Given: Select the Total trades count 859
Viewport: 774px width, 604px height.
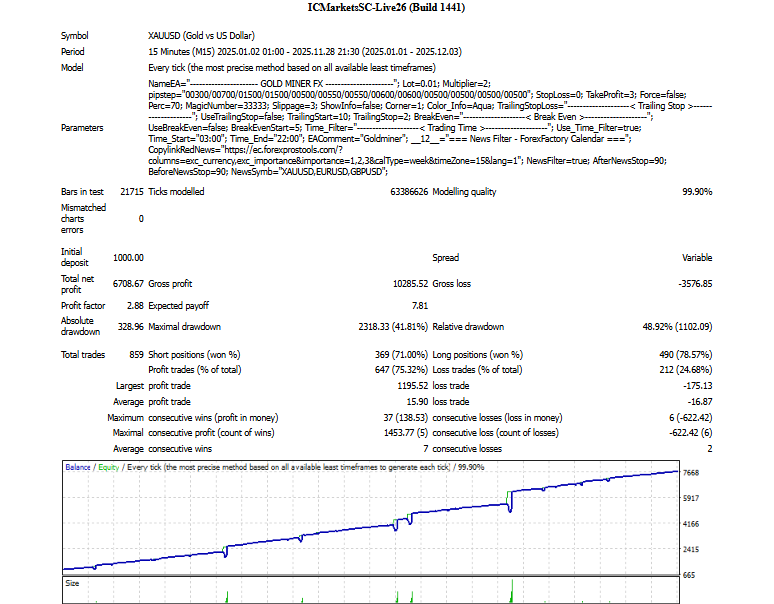Looking at the screenshot, I should pyautogui.click(x=135, y=354).
